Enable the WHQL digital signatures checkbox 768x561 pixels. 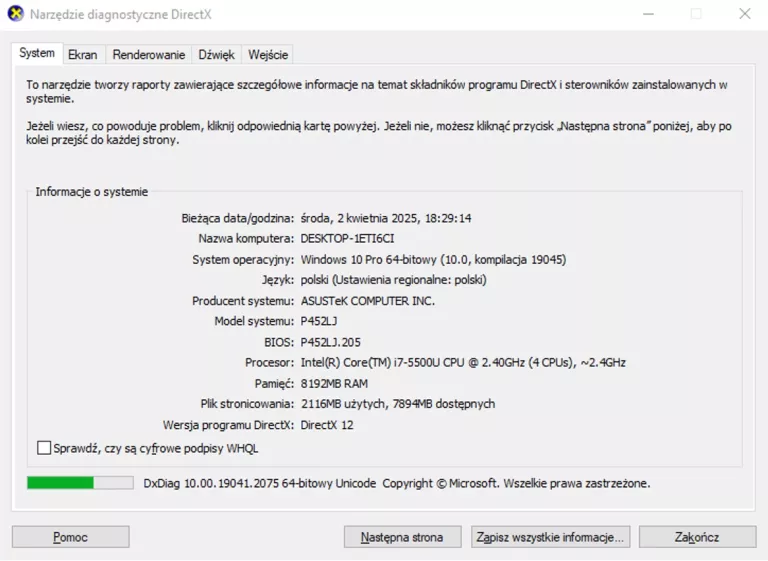coord(44,448)
